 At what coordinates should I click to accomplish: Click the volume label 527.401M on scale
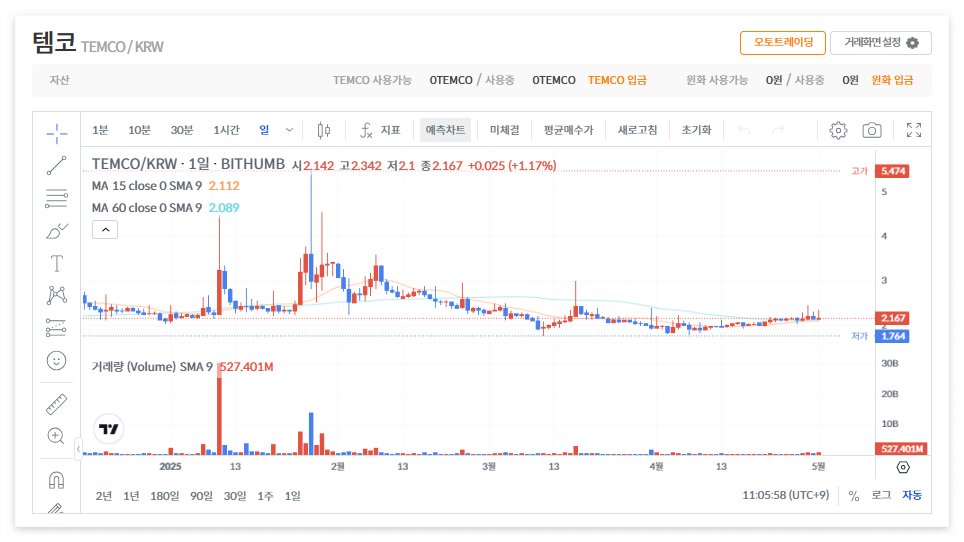click(901, 449)
